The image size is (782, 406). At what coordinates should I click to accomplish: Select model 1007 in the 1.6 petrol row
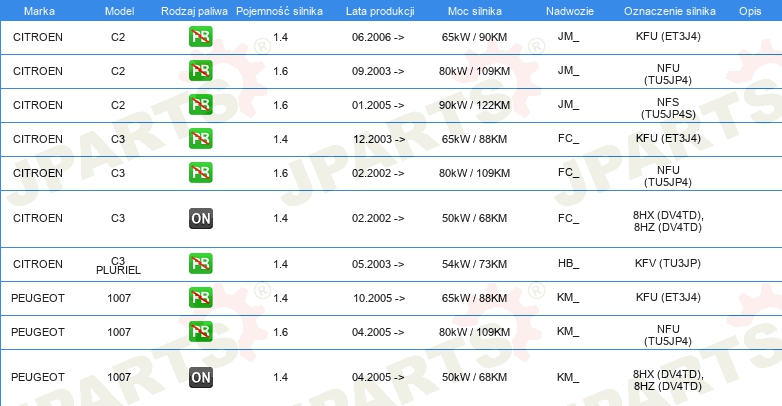119,332
